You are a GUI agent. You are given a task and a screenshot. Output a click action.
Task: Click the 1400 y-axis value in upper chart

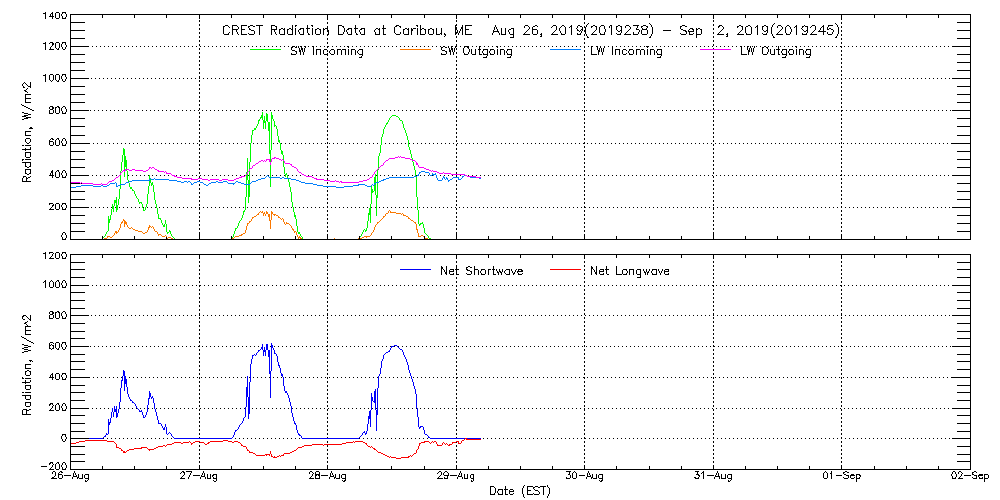tap(54, 17)
